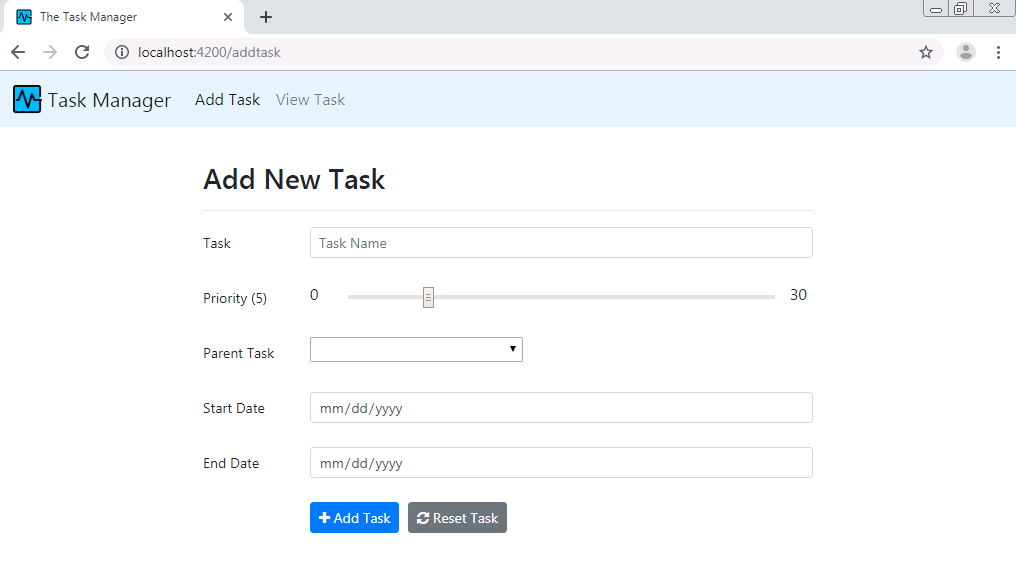
Task: Reload the page with the refresh icon
Action: (82, 51)
